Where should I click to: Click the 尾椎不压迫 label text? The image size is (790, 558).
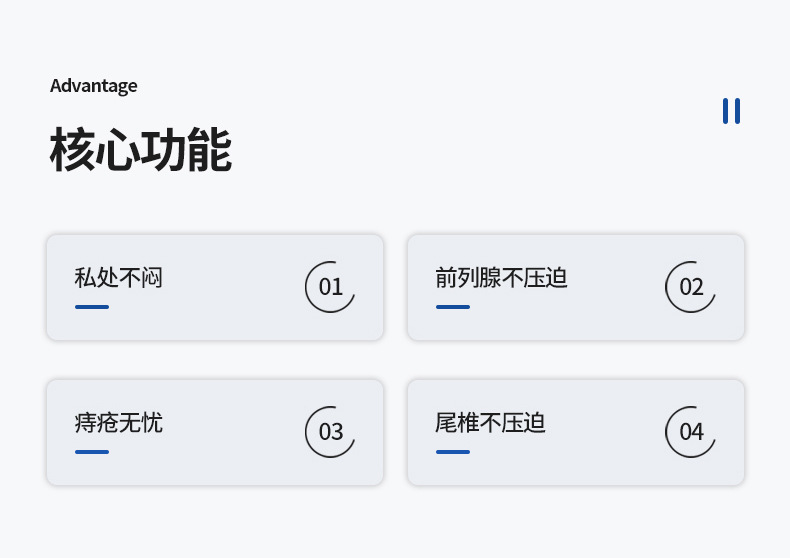490,422
